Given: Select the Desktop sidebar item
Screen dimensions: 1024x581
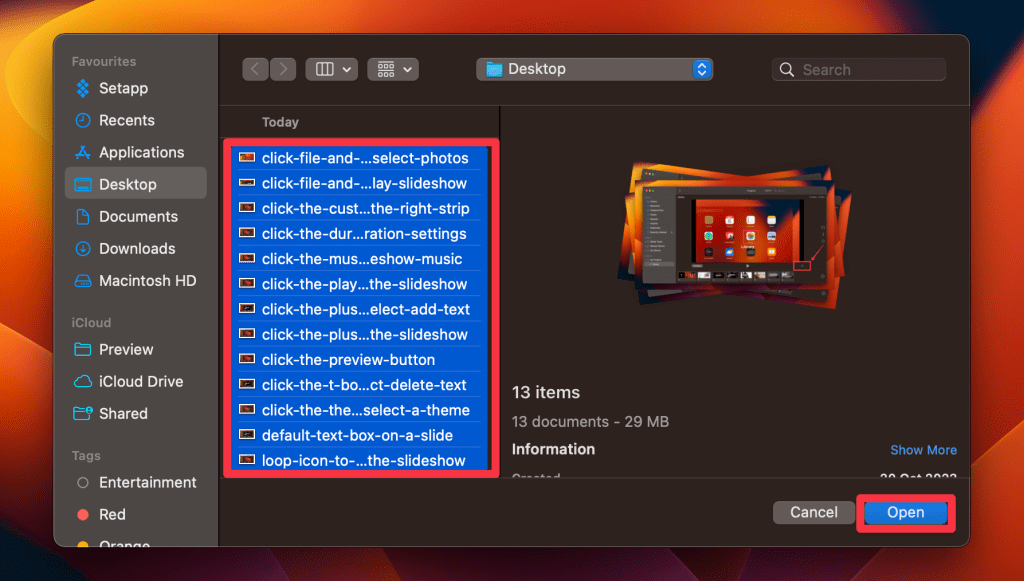Looking at the screenshot, I should 136,183.
